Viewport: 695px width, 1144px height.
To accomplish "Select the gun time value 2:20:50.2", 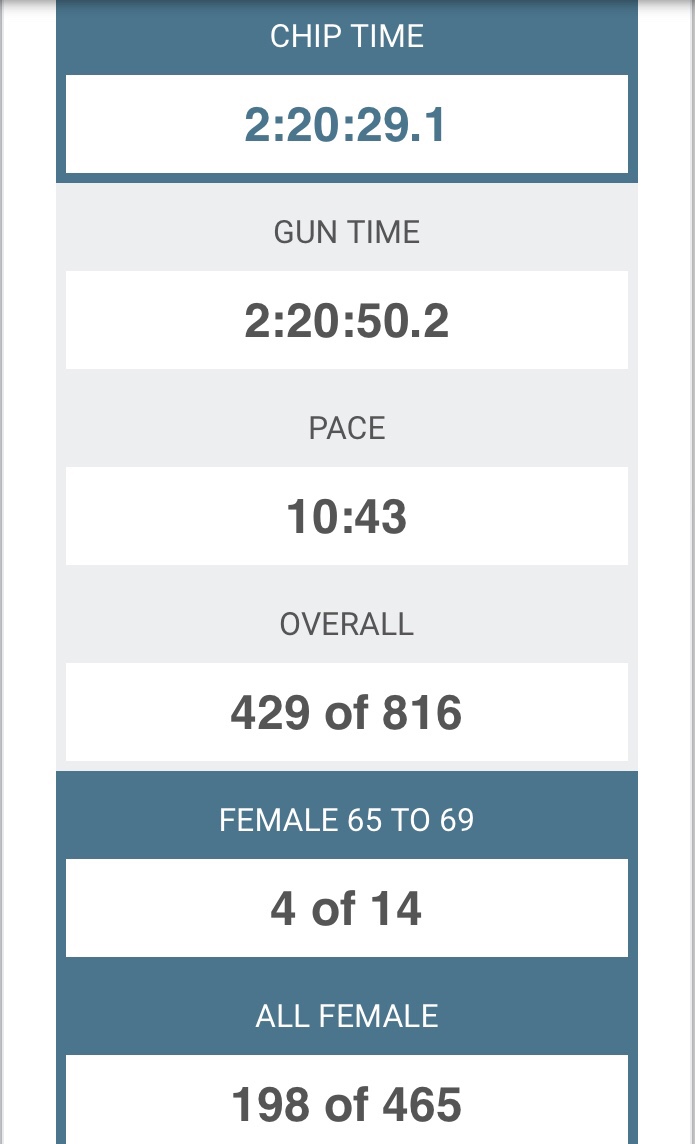I will click(346, 322).
